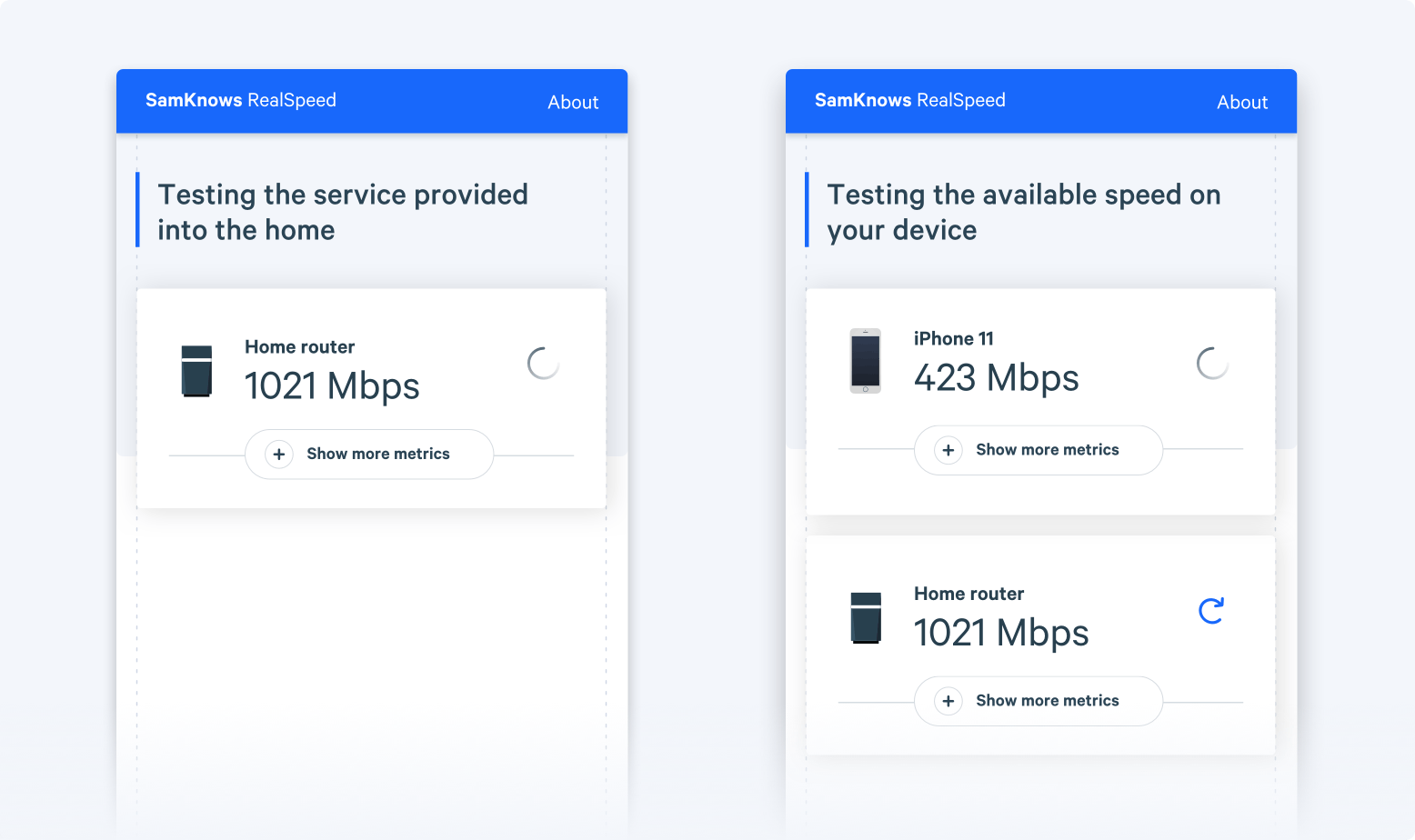
Task: Click the loading spinner in left Home router card
Action: pyautogui.click(x=543, y=364)
